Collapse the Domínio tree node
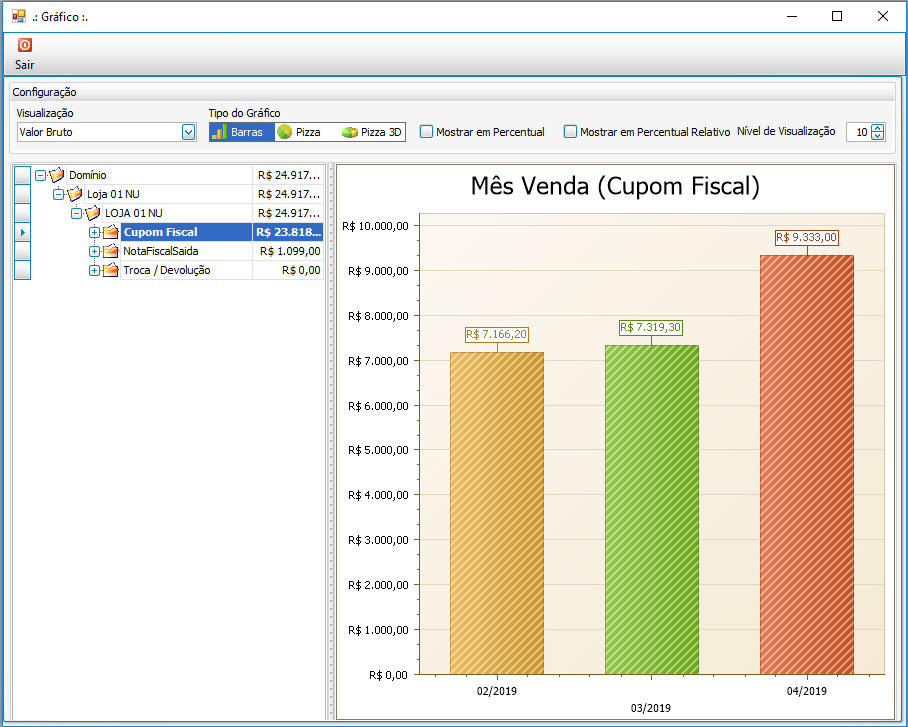This screenshot has height=727, width=908. click(40, 175)
